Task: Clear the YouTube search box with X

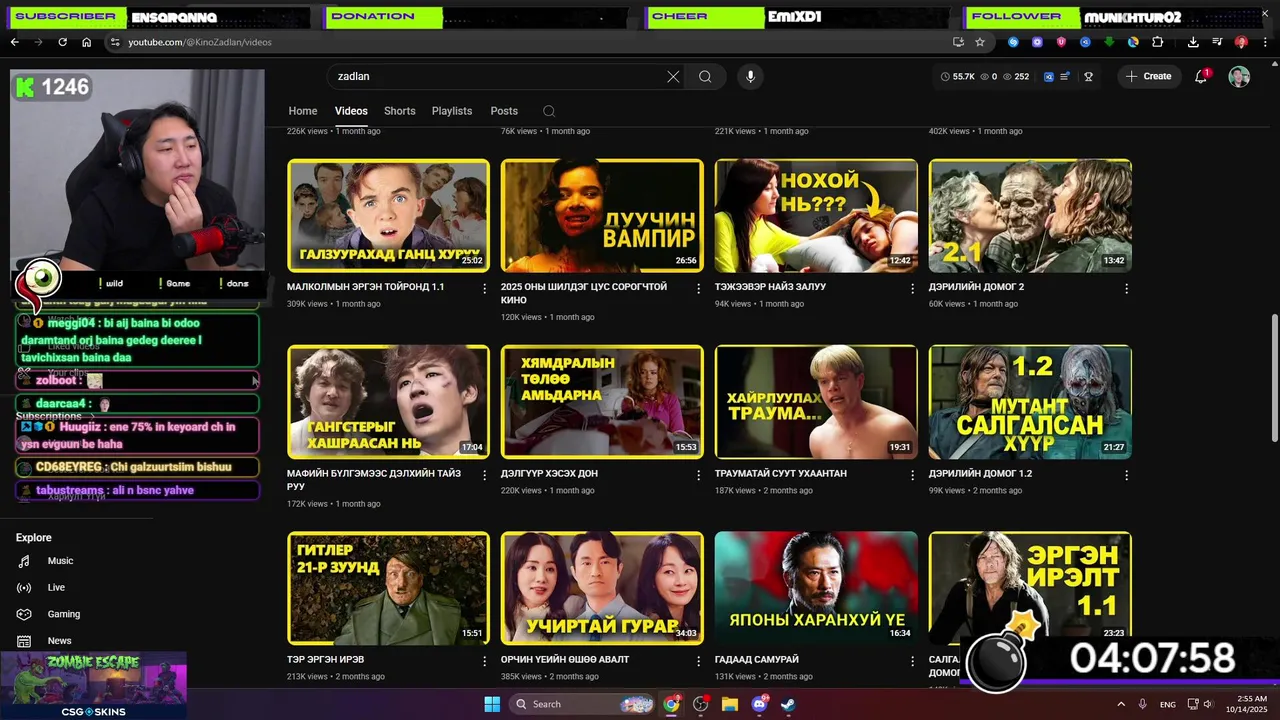Action: tap(673, 76)
